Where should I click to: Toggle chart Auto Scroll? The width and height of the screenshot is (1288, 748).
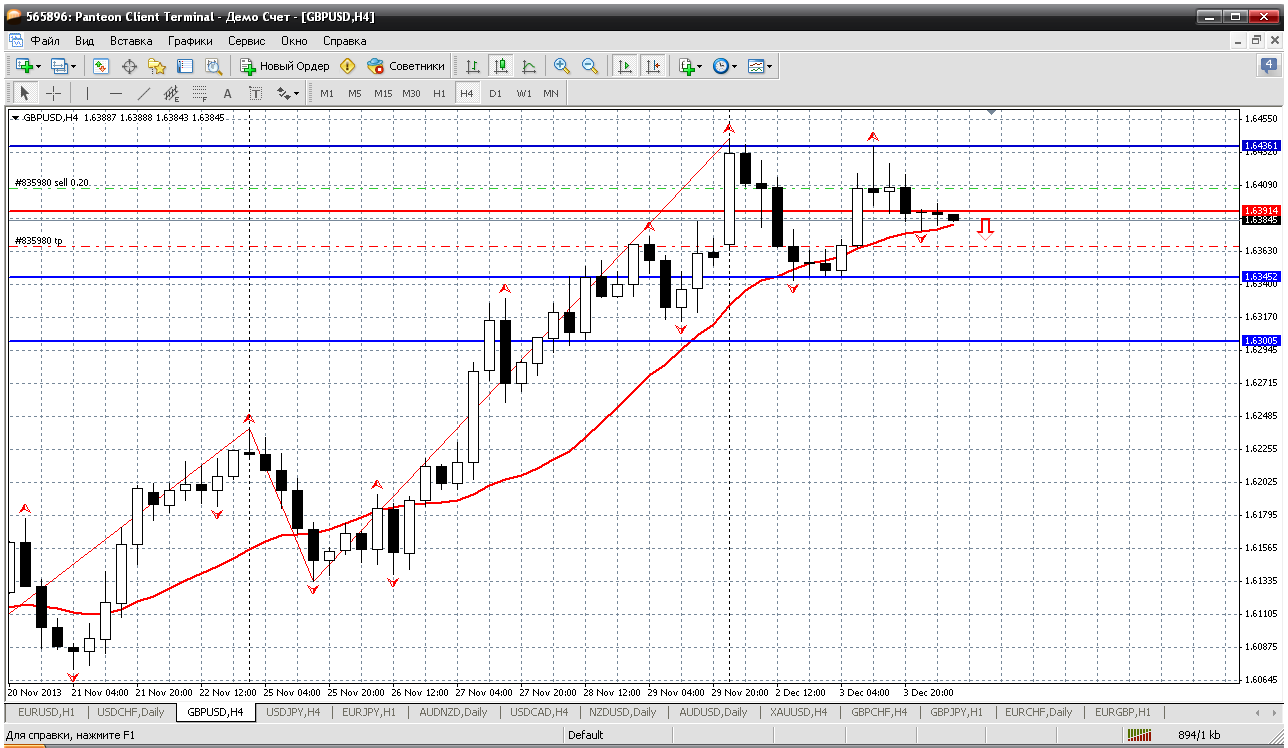pyautogui.click(x=625, y=66)
